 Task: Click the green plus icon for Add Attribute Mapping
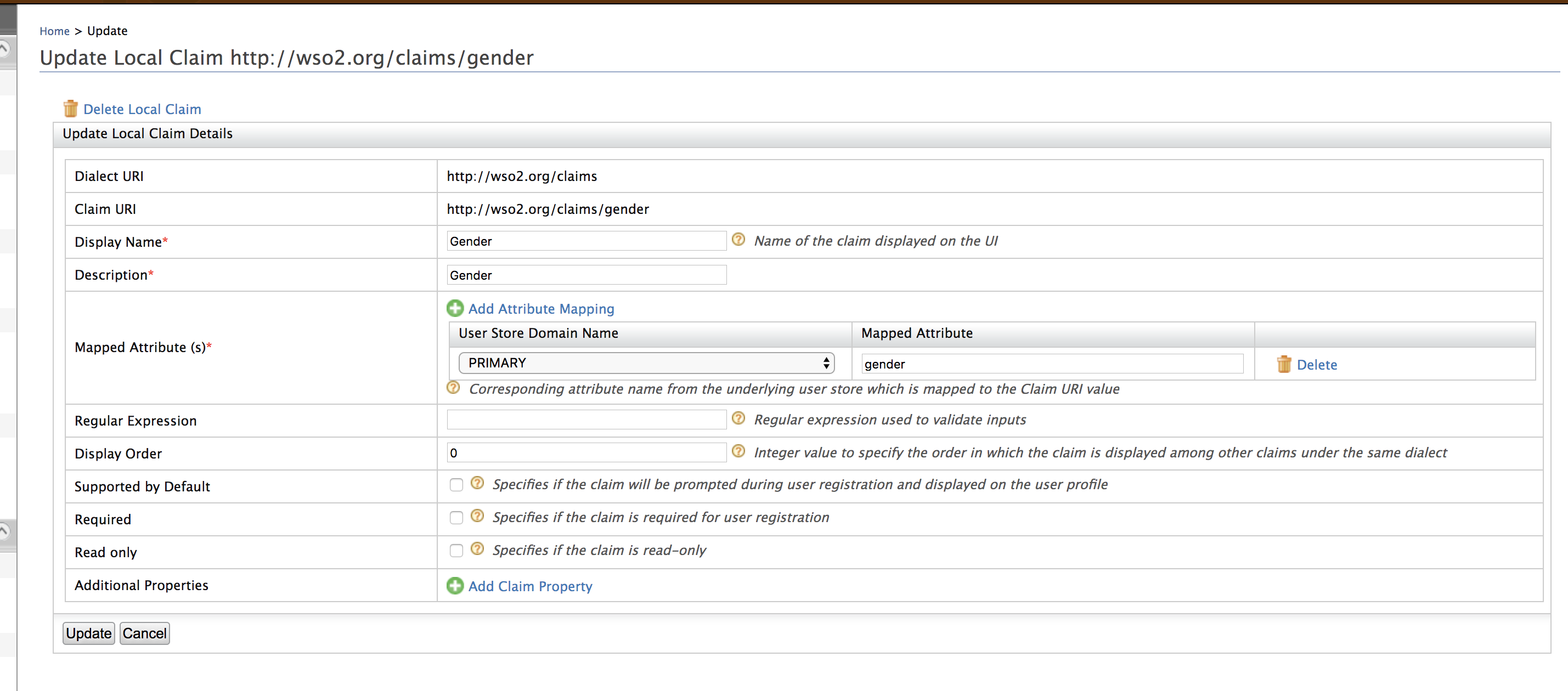point(455,308)
